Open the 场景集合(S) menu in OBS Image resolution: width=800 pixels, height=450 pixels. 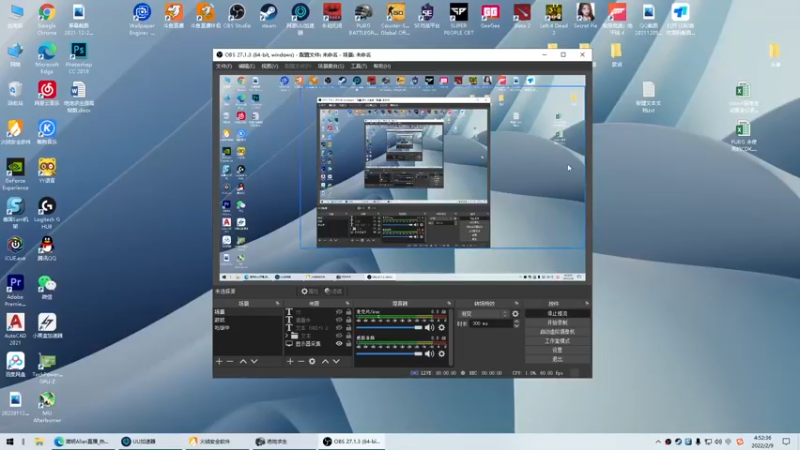331,66
